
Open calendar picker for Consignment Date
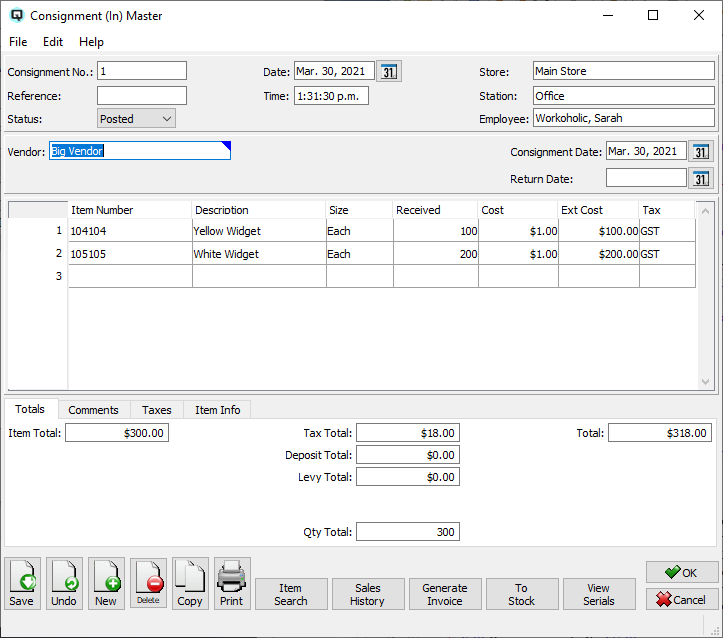701,152
